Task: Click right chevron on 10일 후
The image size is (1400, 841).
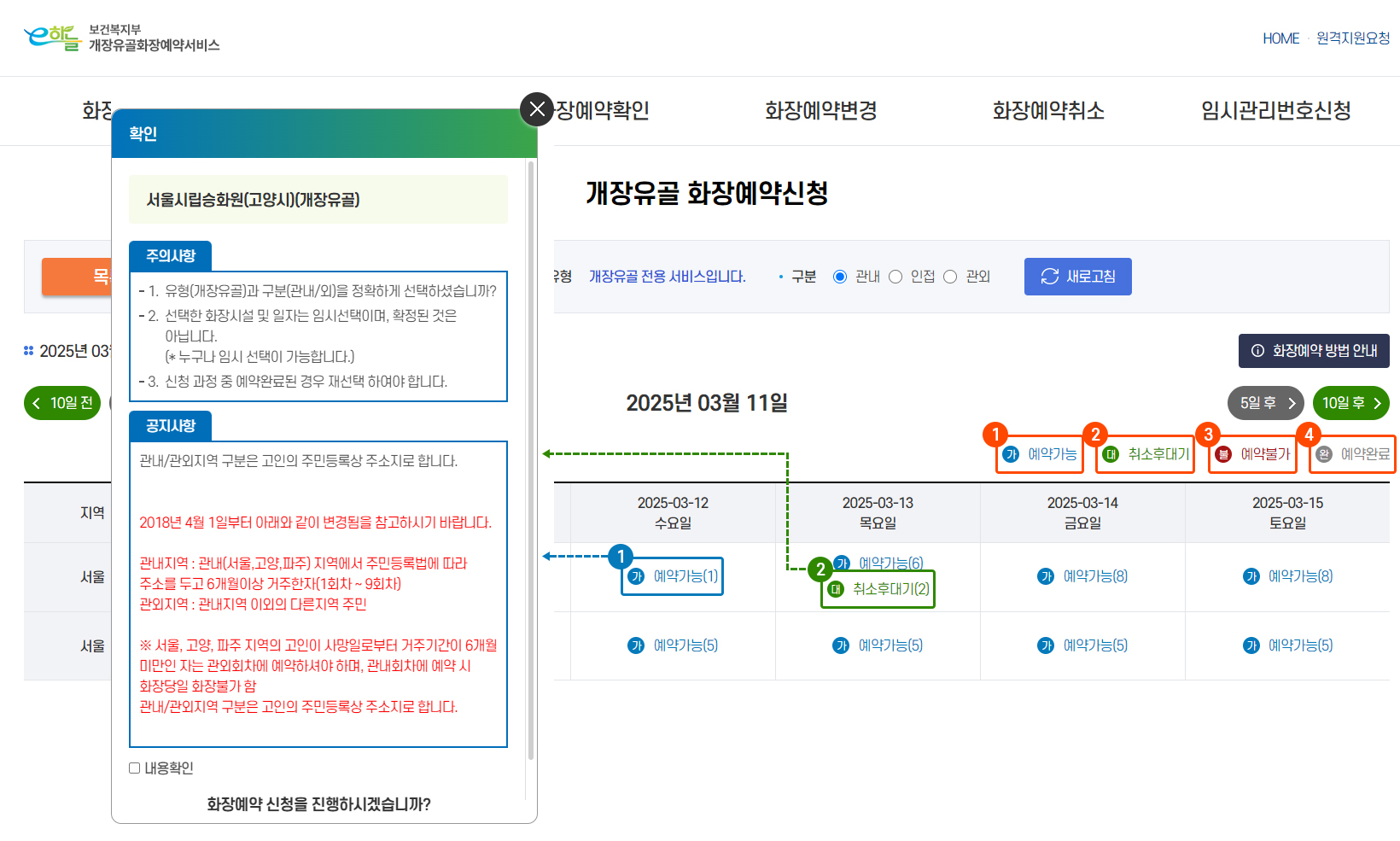Action: pyautogui.click(x=1377, y=403)
